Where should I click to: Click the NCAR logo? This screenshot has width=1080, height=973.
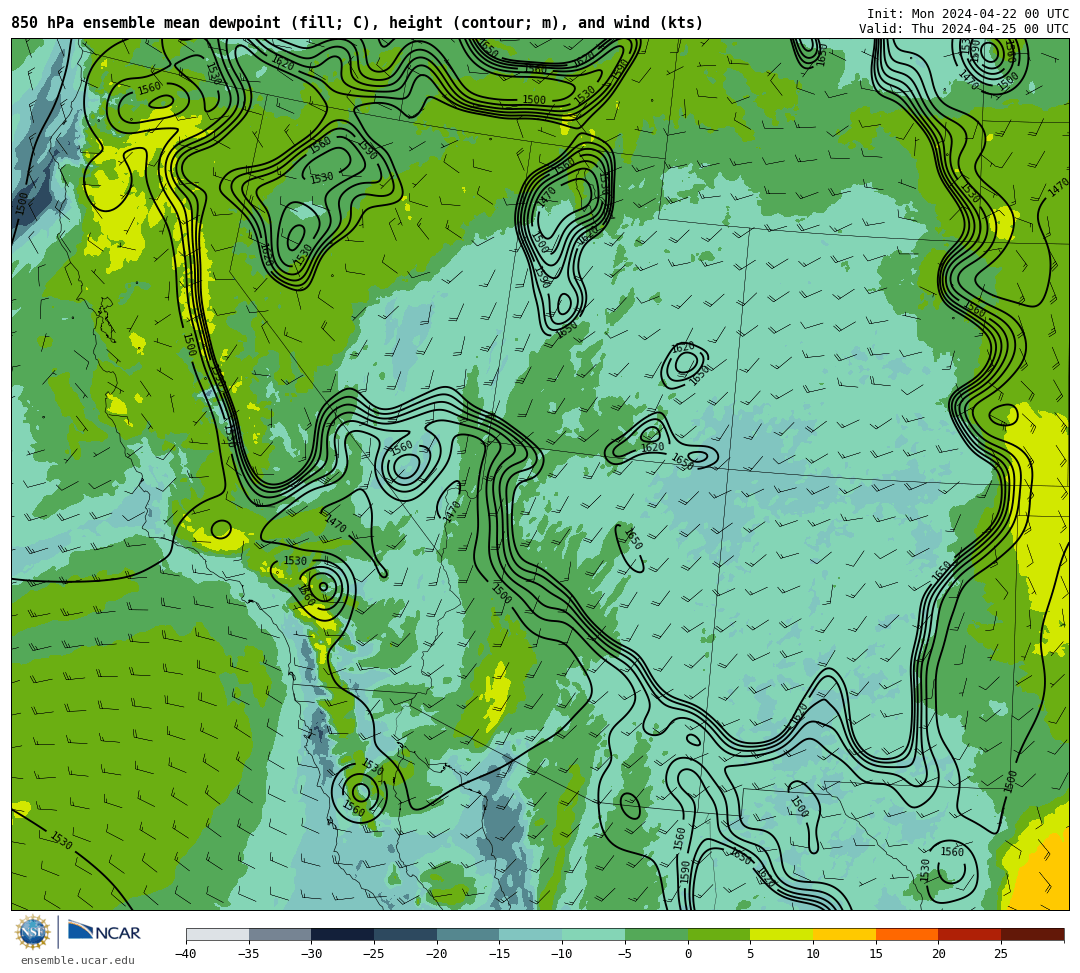tap(104, 931)
